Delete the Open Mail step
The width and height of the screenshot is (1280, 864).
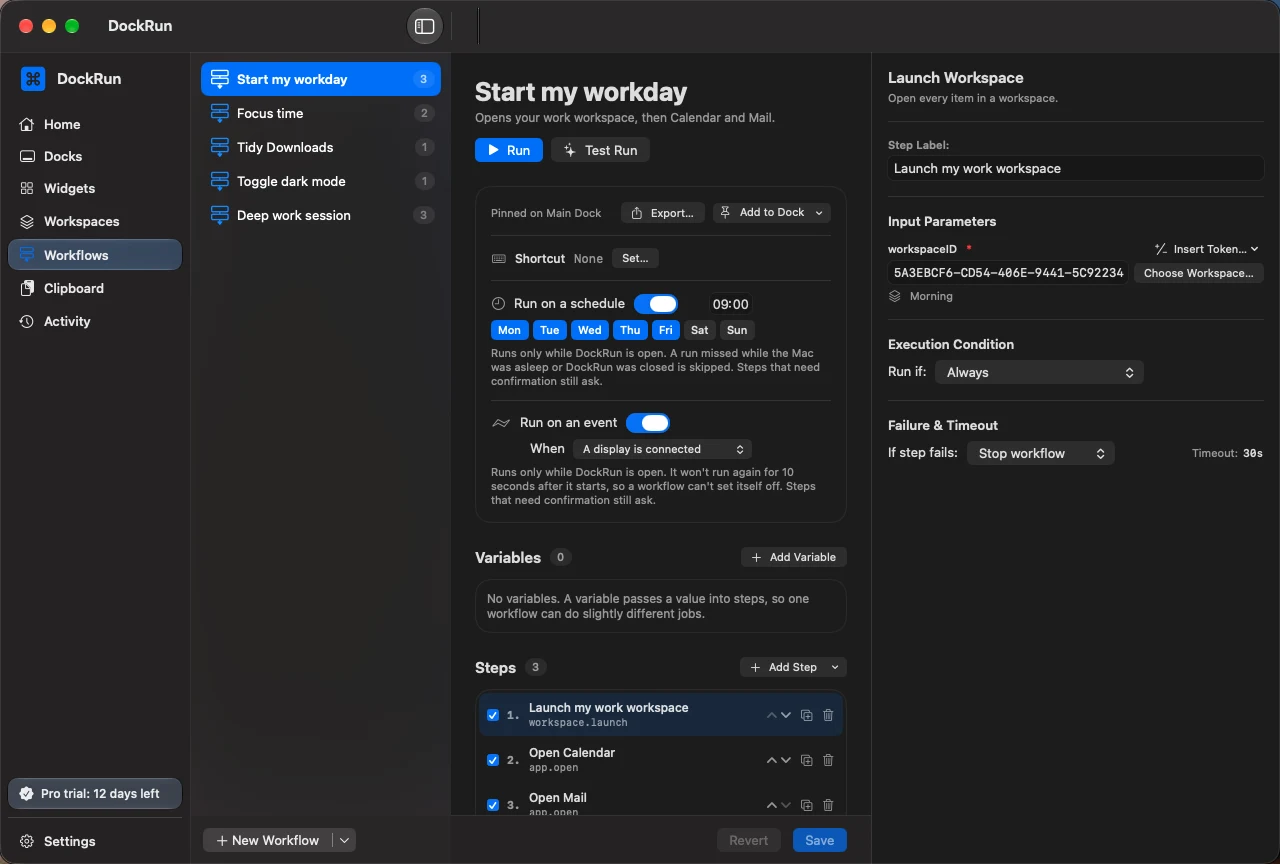point(828,805)
